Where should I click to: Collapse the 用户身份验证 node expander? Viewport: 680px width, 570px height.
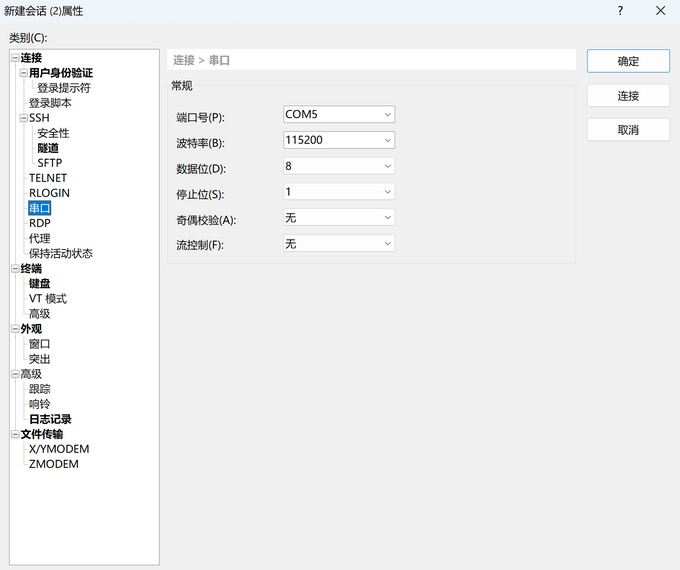tap(23, 73)
